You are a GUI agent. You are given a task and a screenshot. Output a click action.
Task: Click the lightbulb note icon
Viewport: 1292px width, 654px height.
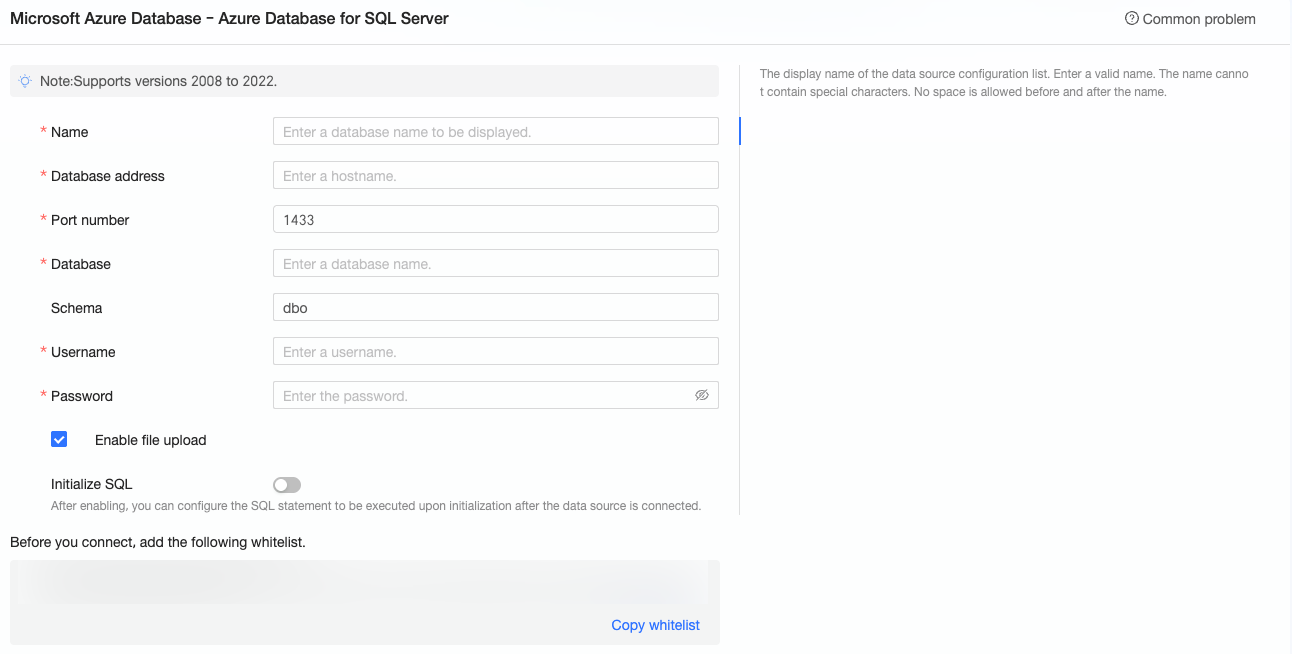25,81
